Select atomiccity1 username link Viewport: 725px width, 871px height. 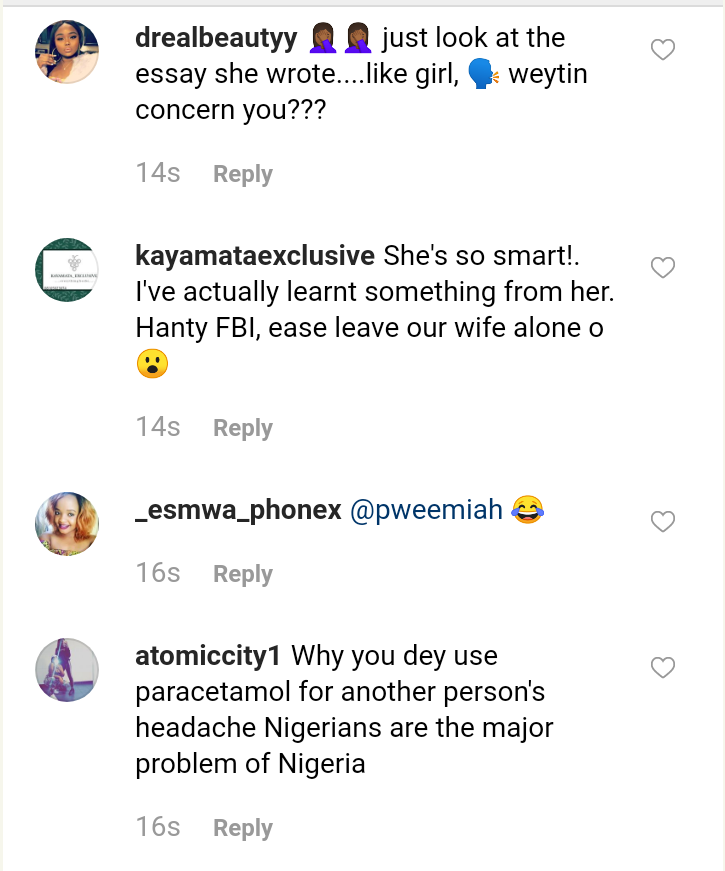[208, 657]
